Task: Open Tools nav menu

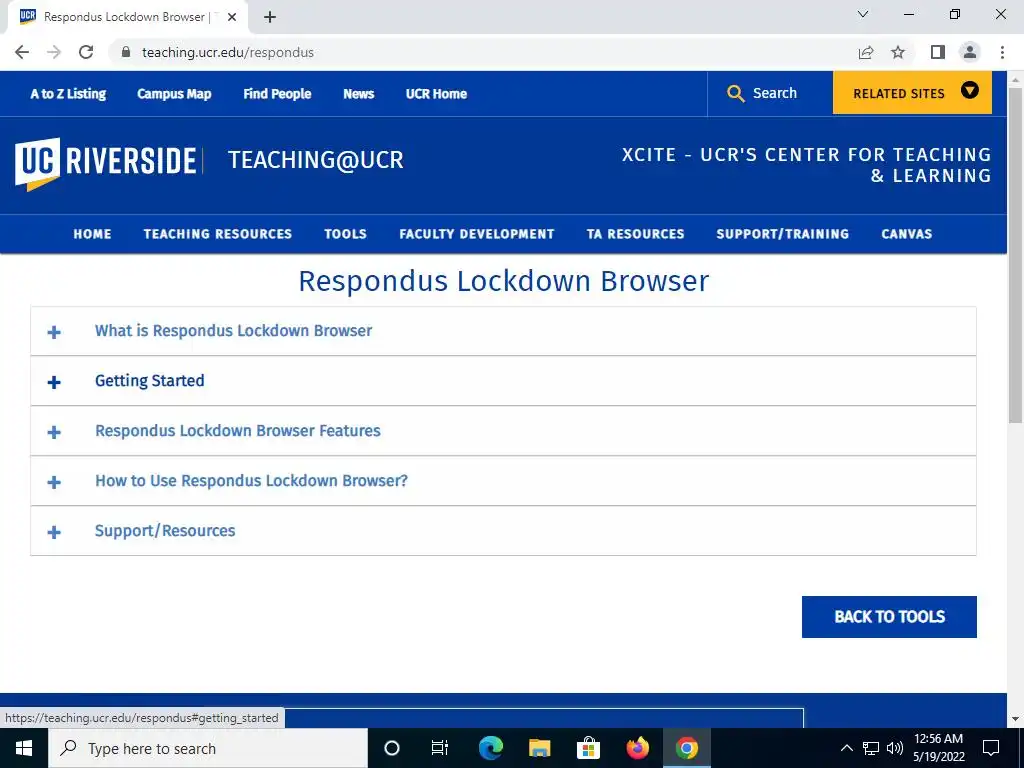Action: pos(345,234)
